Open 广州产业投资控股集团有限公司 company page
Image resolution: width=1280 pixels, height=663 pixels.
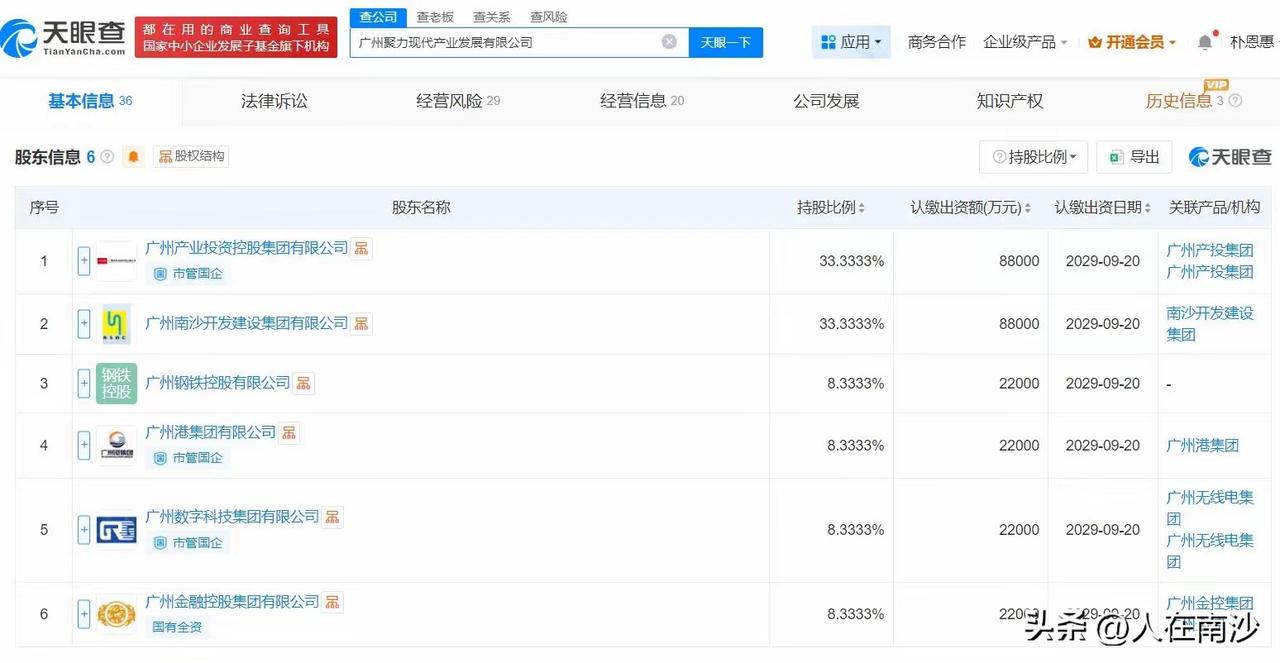247,248
